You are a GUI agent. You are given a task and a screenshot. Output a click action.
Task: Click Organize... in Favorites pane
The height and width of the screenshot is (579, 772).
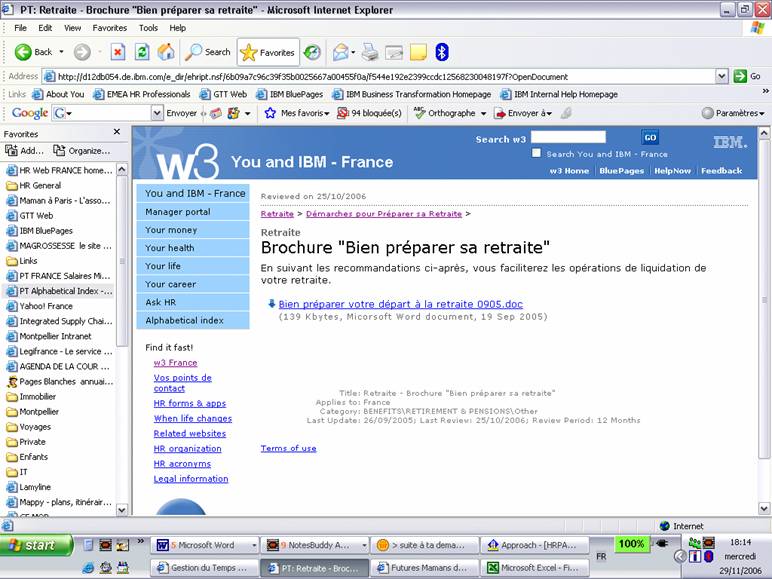(x=82, y=151)
